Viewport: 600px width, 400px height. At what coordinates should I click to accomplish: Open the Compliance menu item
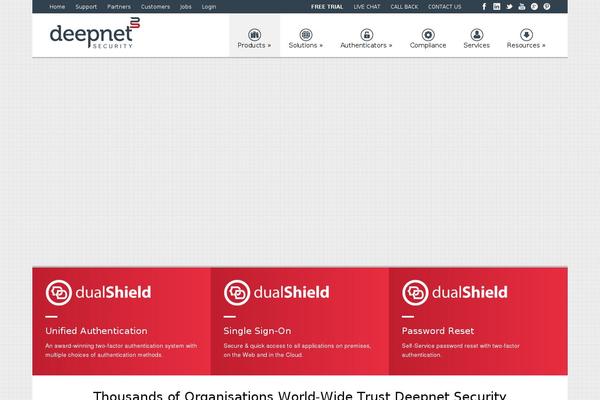428,45
